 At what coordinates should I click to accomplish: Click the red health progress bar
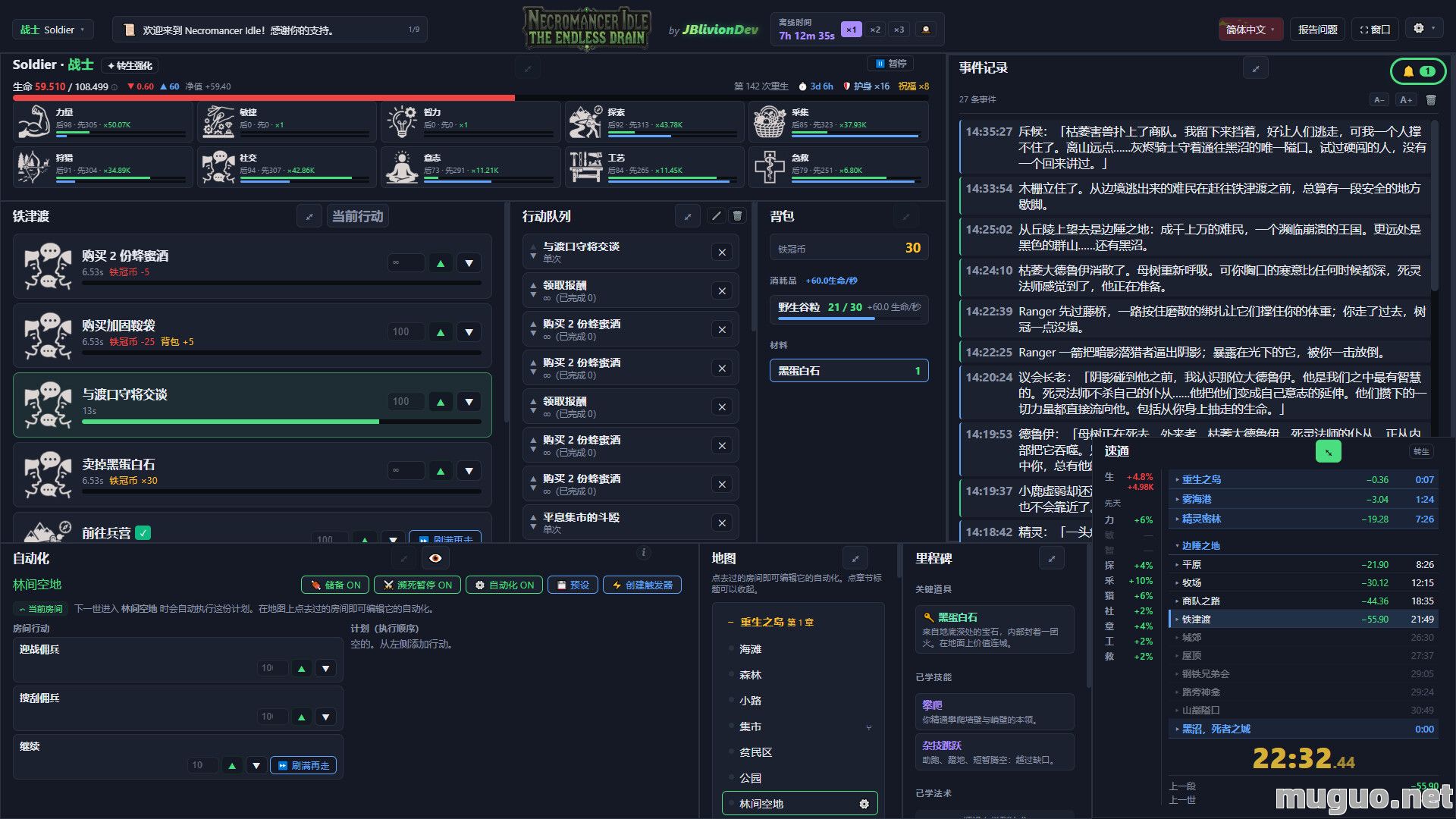click(x=264, y=98)
